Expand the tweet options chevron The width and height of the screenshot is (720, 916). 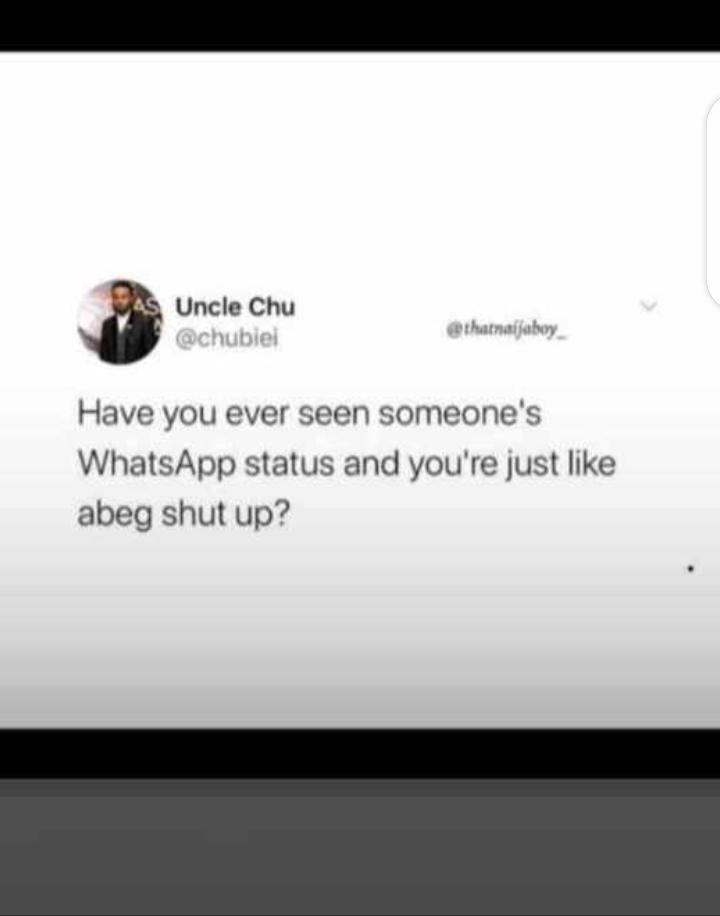click(649, 306)
